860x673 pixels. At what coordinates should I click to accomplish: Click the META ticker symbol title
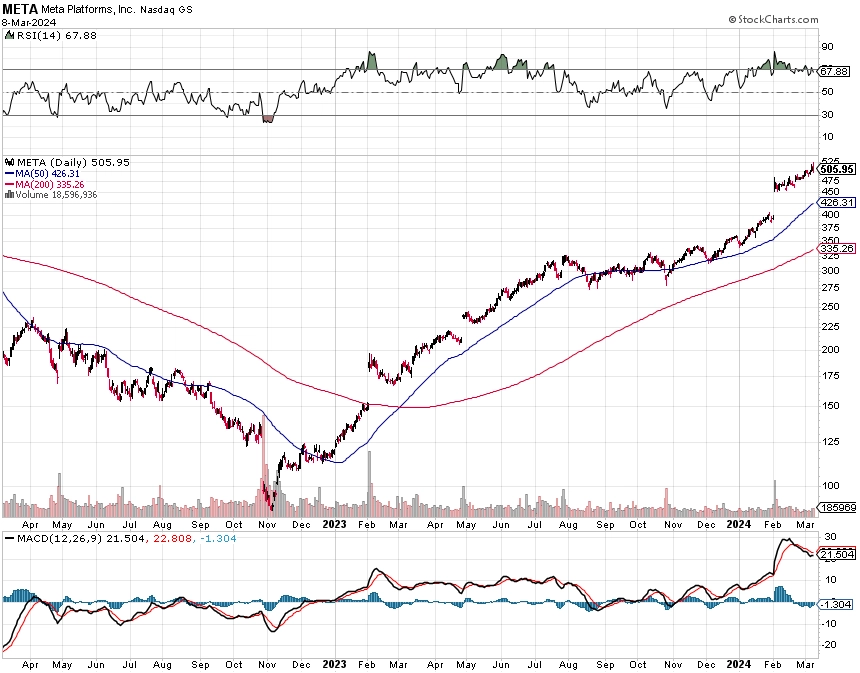point(20,9)
